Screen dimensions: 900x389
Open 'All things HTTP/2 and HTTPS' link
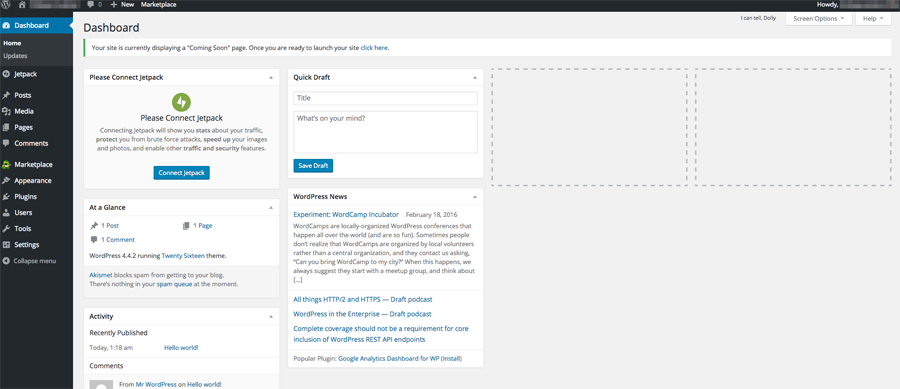[x=363, y=299]
